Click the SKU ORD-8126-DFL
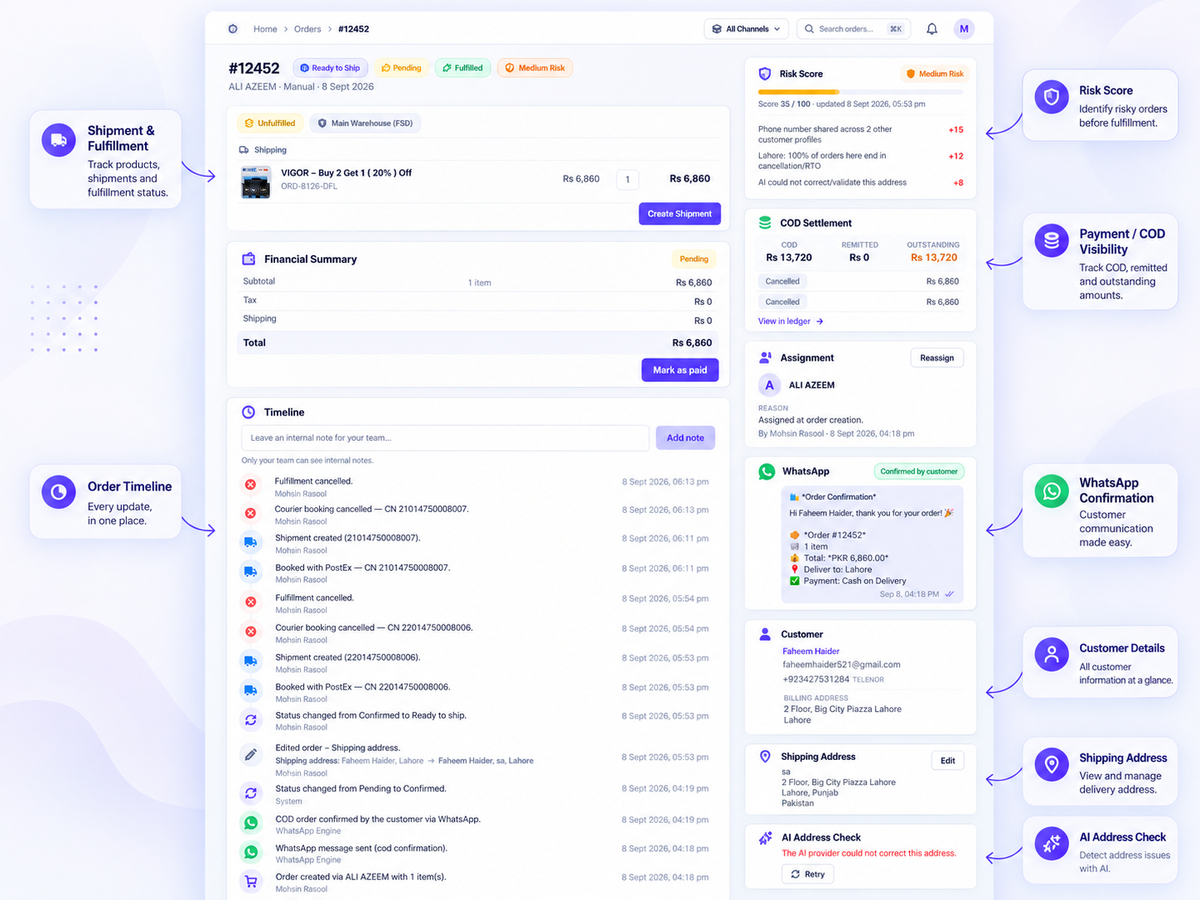This screenshot has height=900, width=1200. pyautogui.click(x=308, y=186)
